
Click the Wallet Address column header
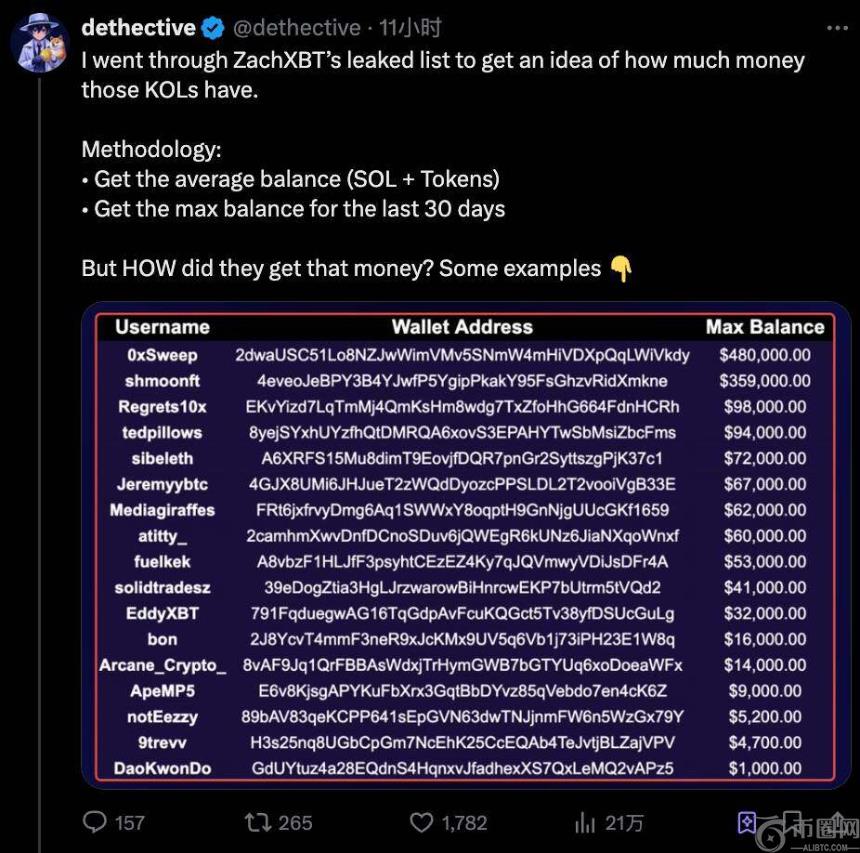pos(462,327)
